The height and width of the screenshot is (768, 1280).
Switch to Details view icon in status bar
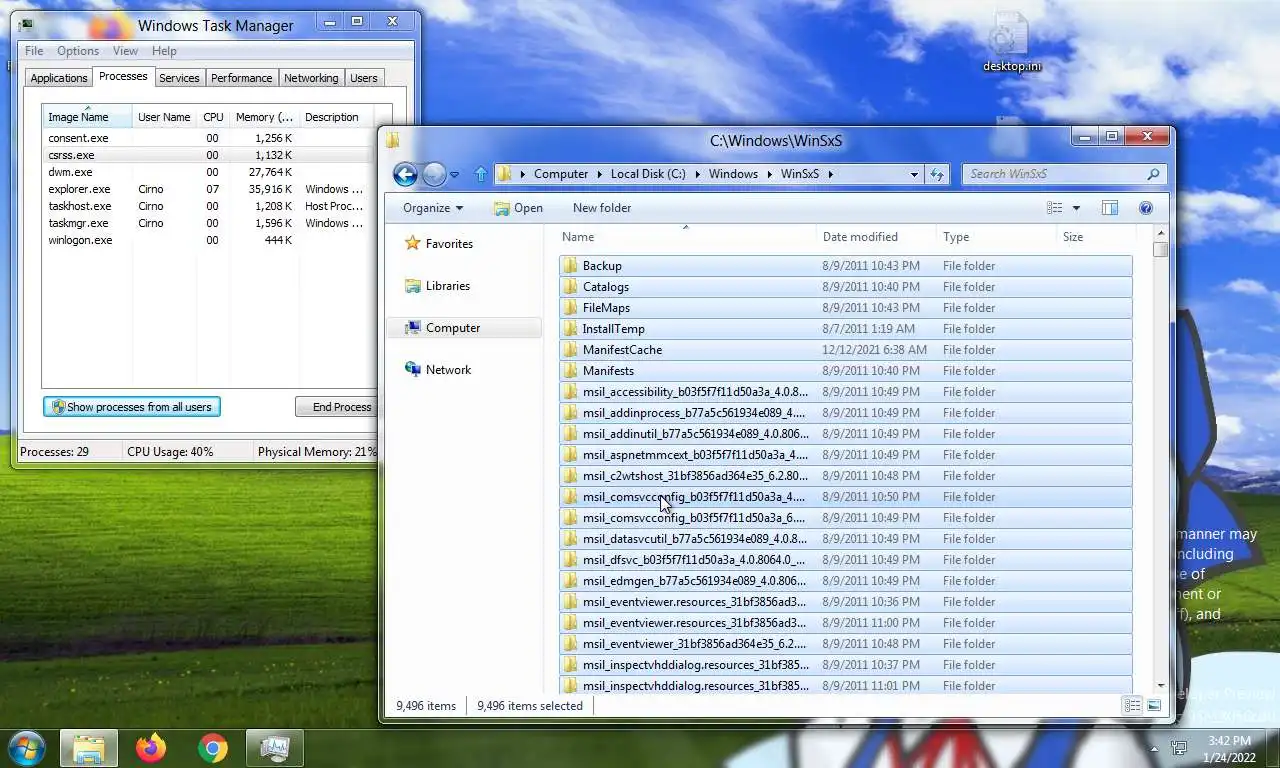point(1132,706)
